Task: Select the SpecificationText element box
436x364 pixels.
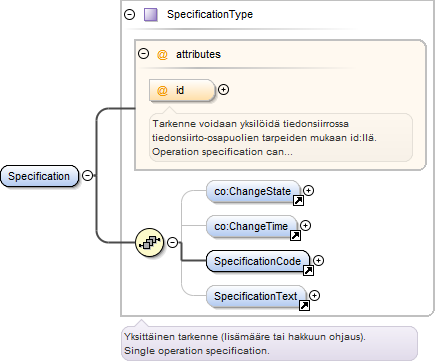Action: [x=256, y=296]
